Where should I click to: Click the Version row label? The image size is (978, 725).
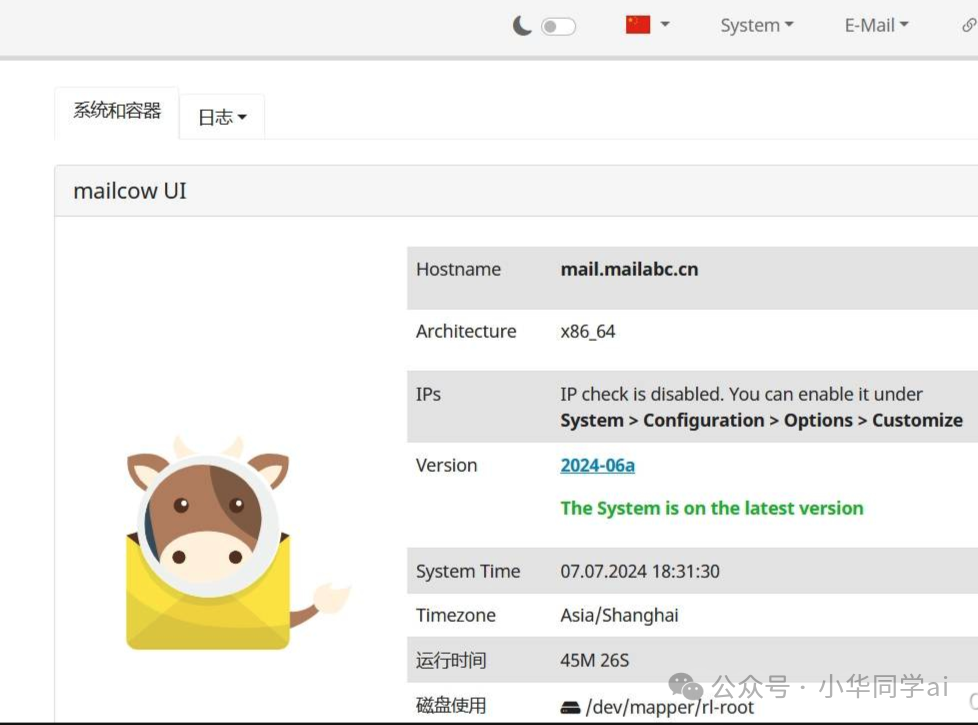(446, 465)
